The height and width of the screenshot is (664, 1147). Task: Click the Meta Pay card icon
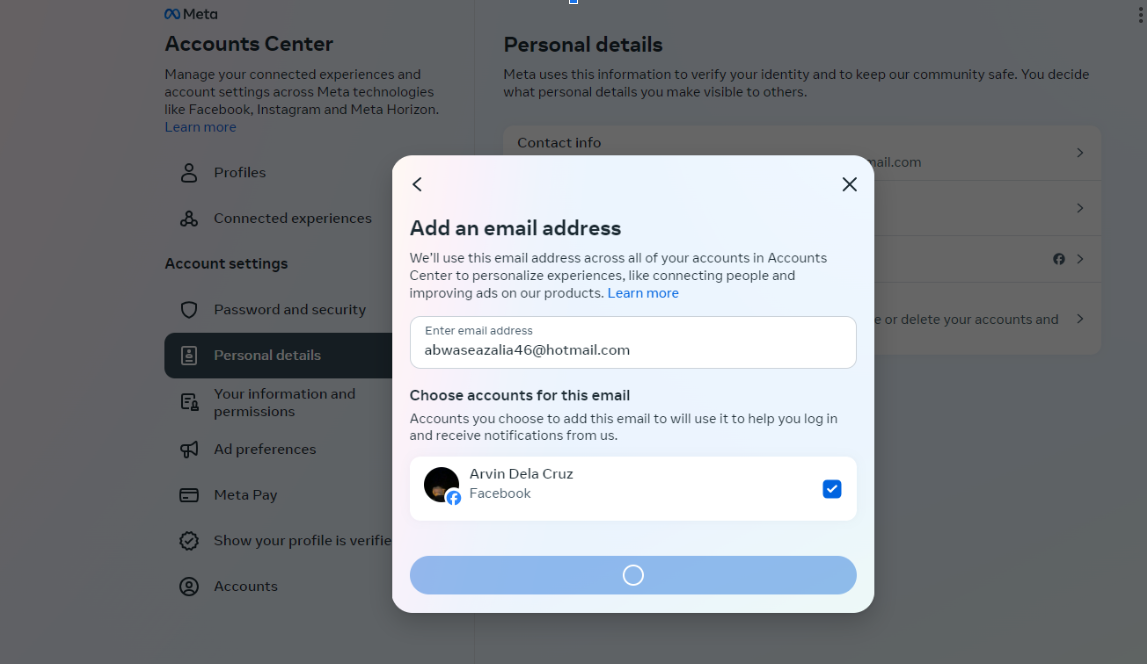189,495
